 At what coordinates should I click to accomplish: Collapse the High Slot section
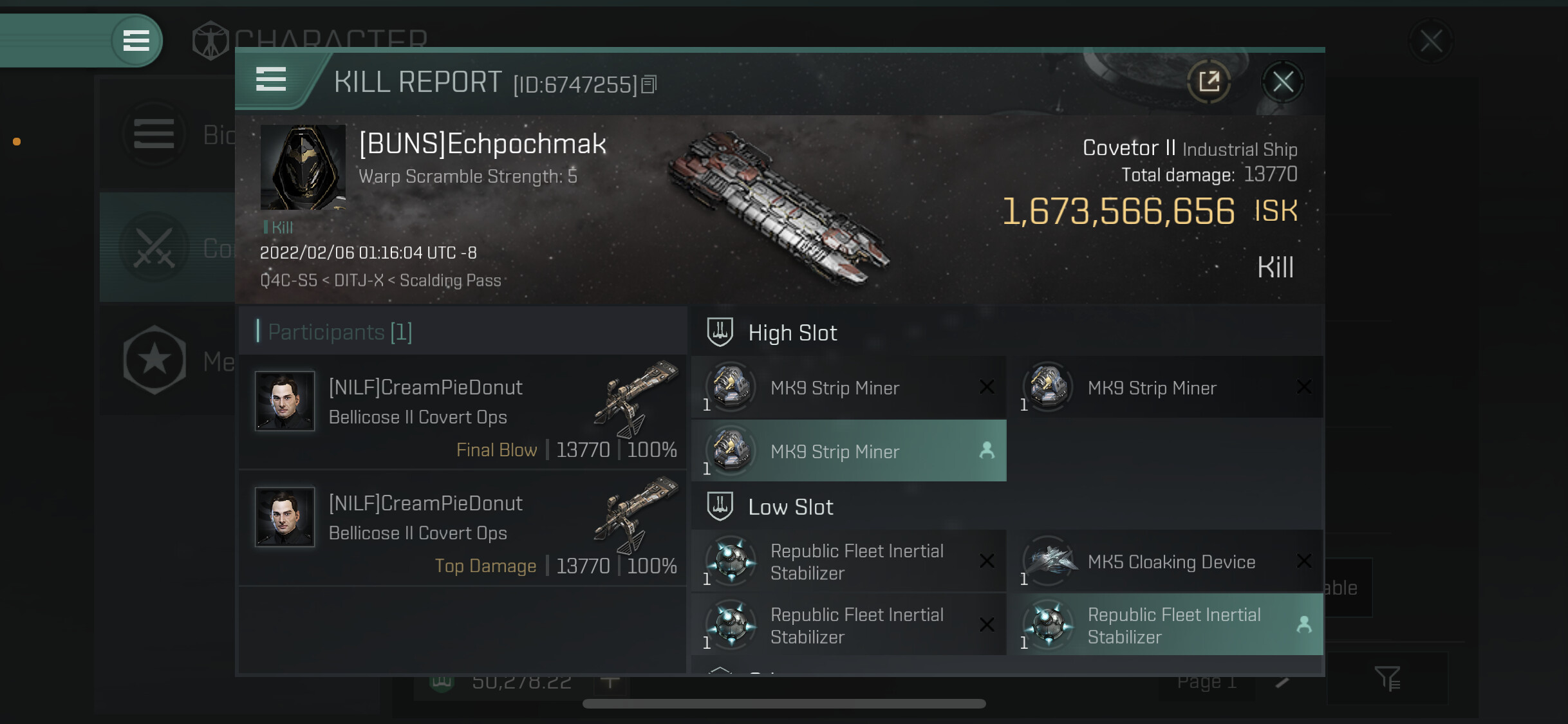coord(793,333)
